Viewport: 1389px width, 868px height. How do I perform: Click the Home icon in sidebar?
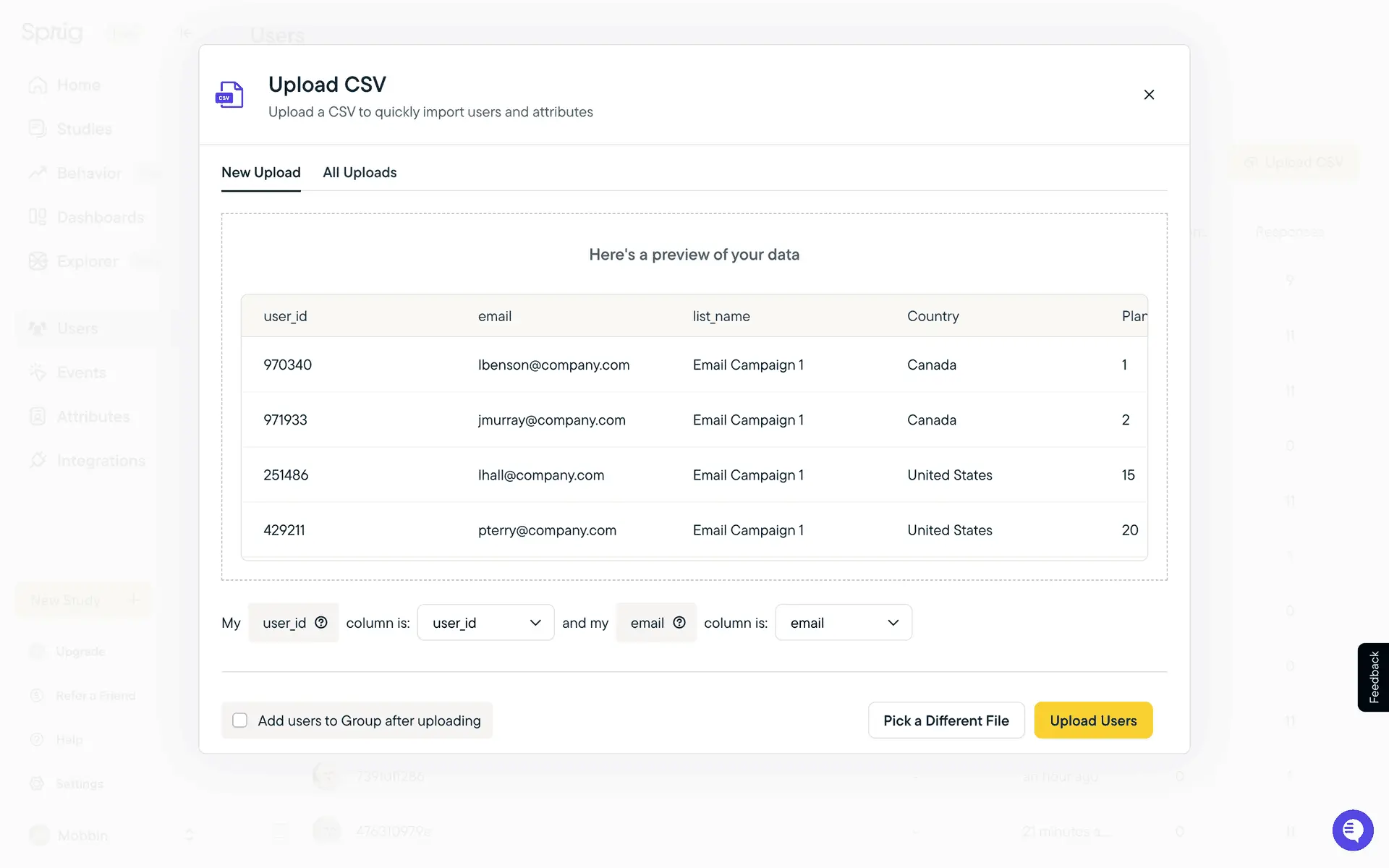tap(38, 85)
